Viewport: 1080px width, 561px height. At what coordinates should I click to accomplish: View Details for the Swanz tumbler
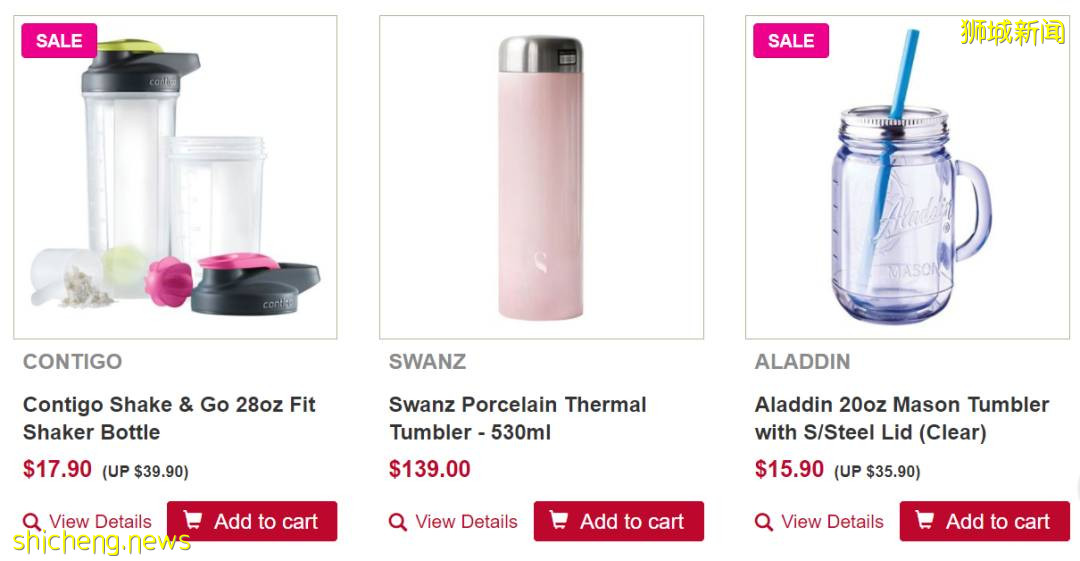click(466, 522)
